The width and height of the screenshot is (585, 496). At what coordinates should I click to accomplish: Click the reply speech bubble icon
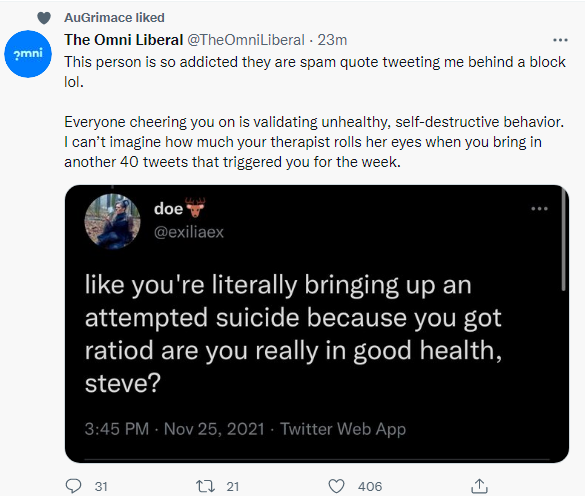coord(73,486)
